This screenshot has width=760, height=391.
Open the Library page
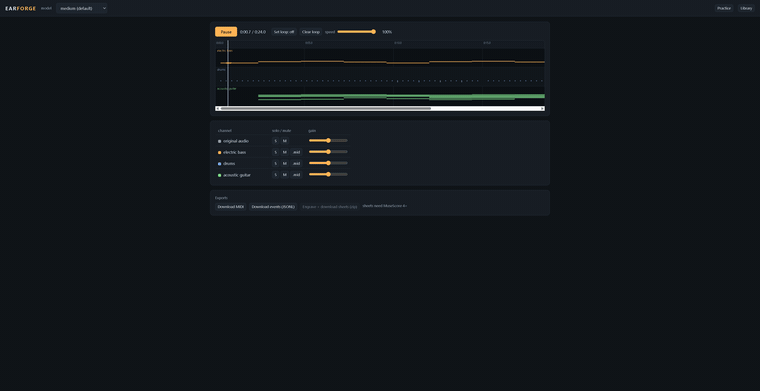pos(746,8)
